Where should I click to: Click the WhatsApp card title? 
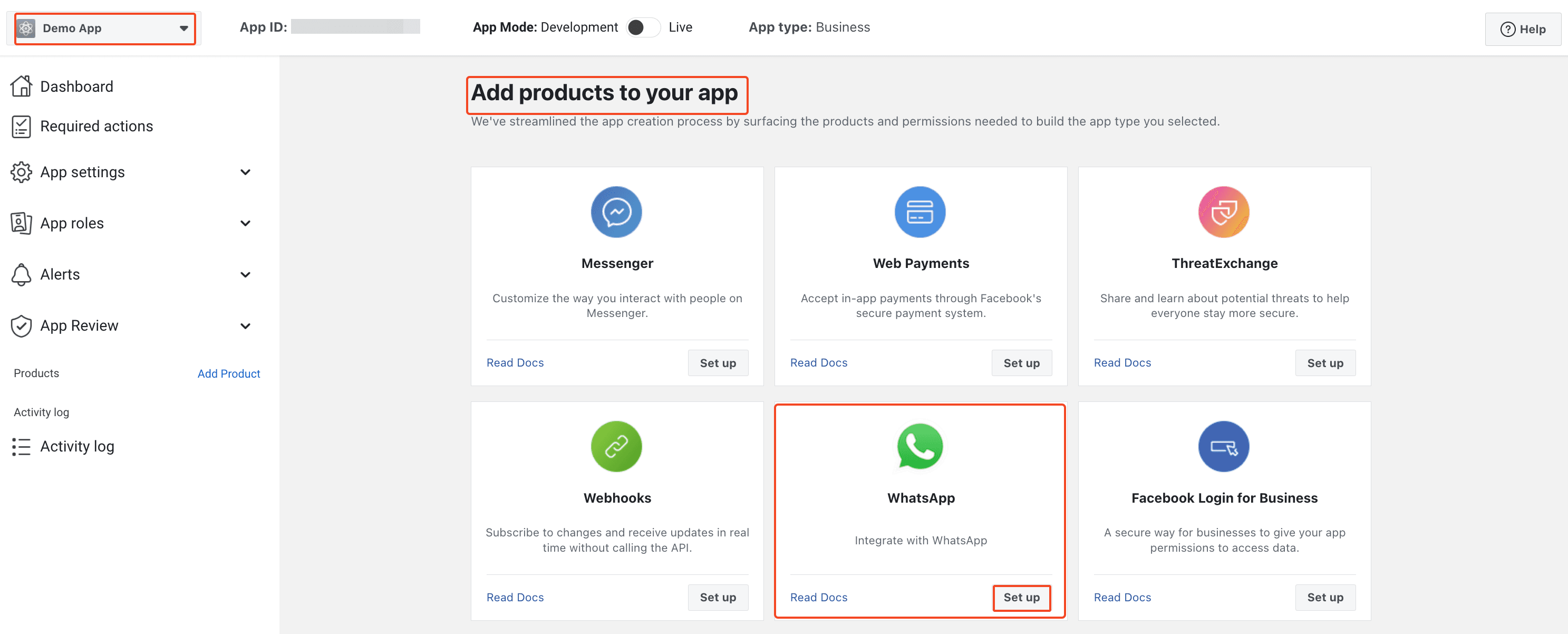tap(921, 498)
